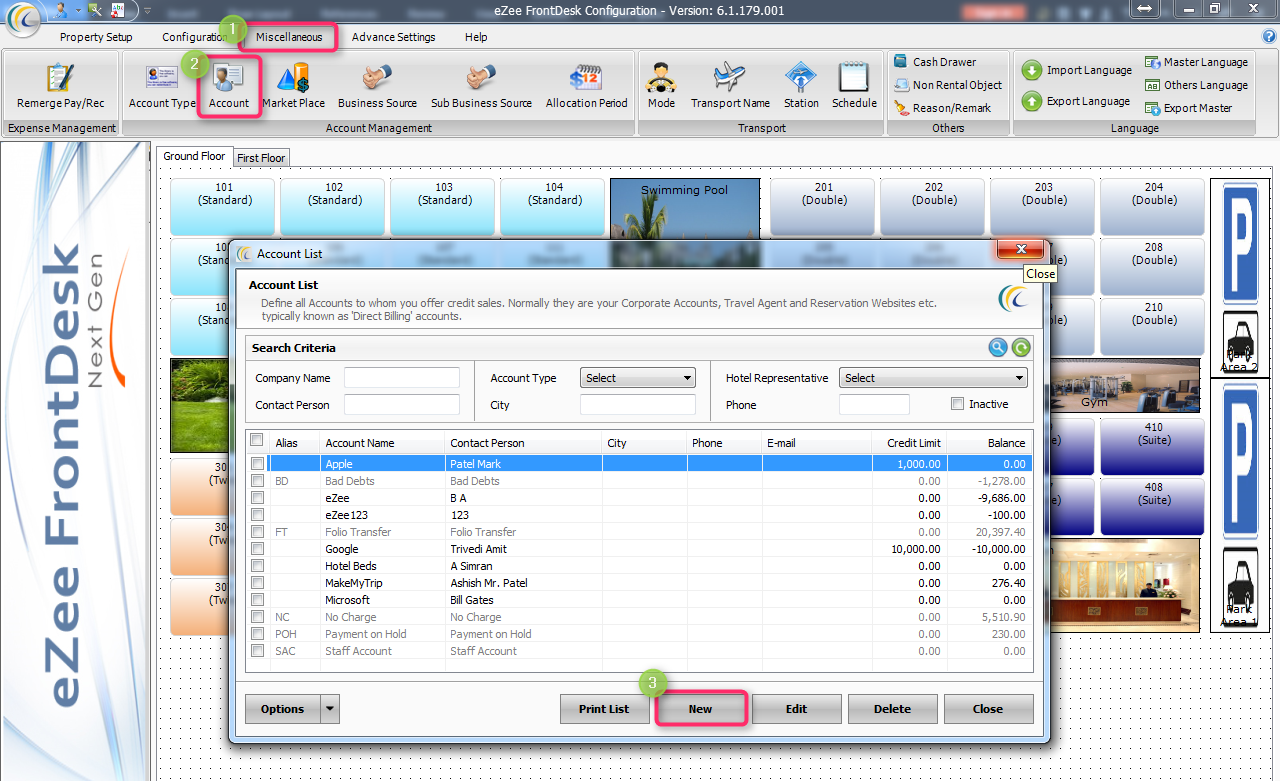The image size is (1280, 781).
Task: Open Account Type in ribbon
Action: click(162, 86)
